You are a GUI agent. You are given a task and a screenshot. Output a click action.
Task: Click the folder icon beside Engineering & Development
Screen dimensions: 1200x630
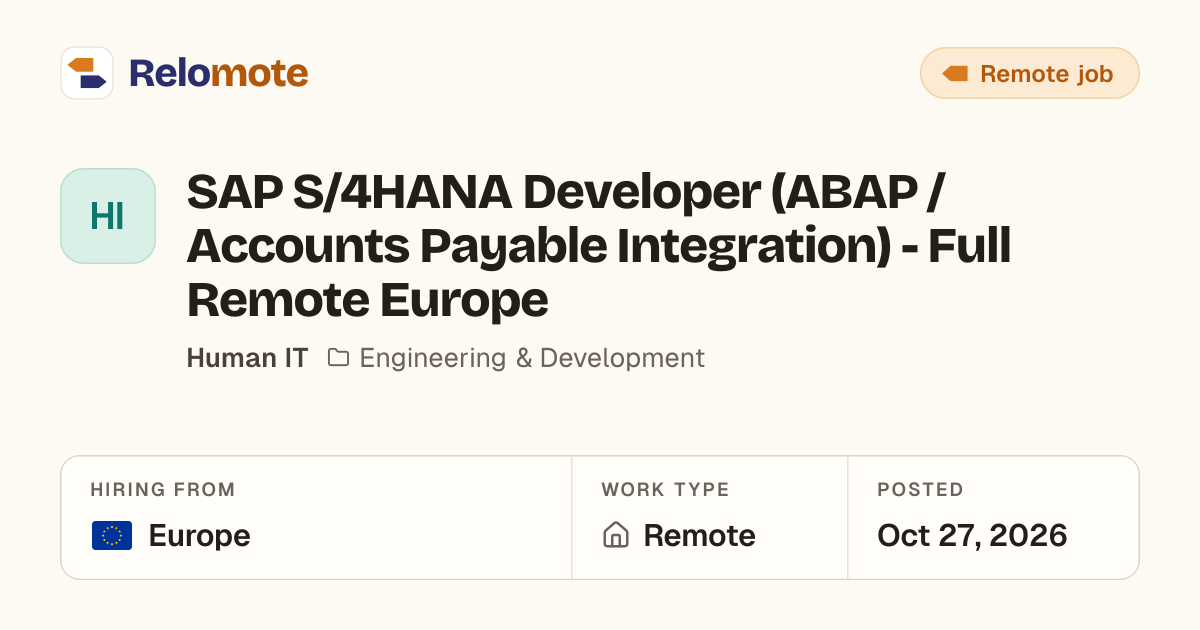click(x=338, y=357)
